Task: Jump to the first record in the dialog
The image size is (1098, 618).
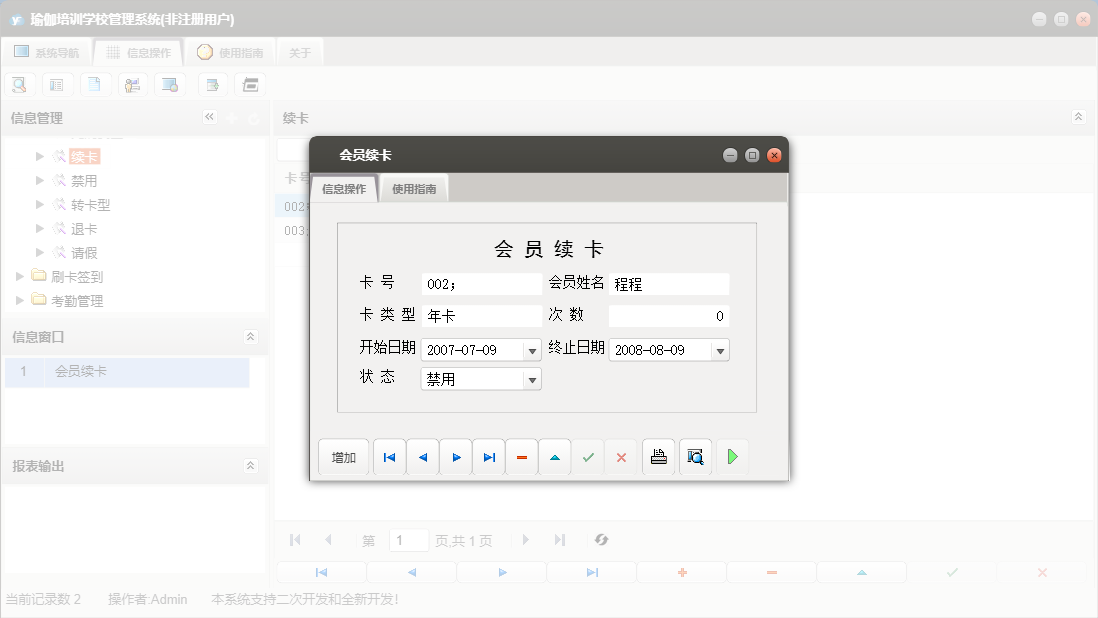Action: pyautogui.click(x=389, y=457)
